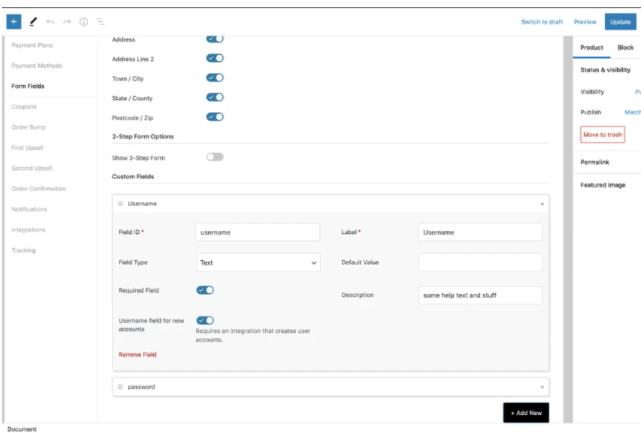This screenshot has width=644, height=433.
Task: Turn off the Required Field toggle
Action: (x=206, y=290)
